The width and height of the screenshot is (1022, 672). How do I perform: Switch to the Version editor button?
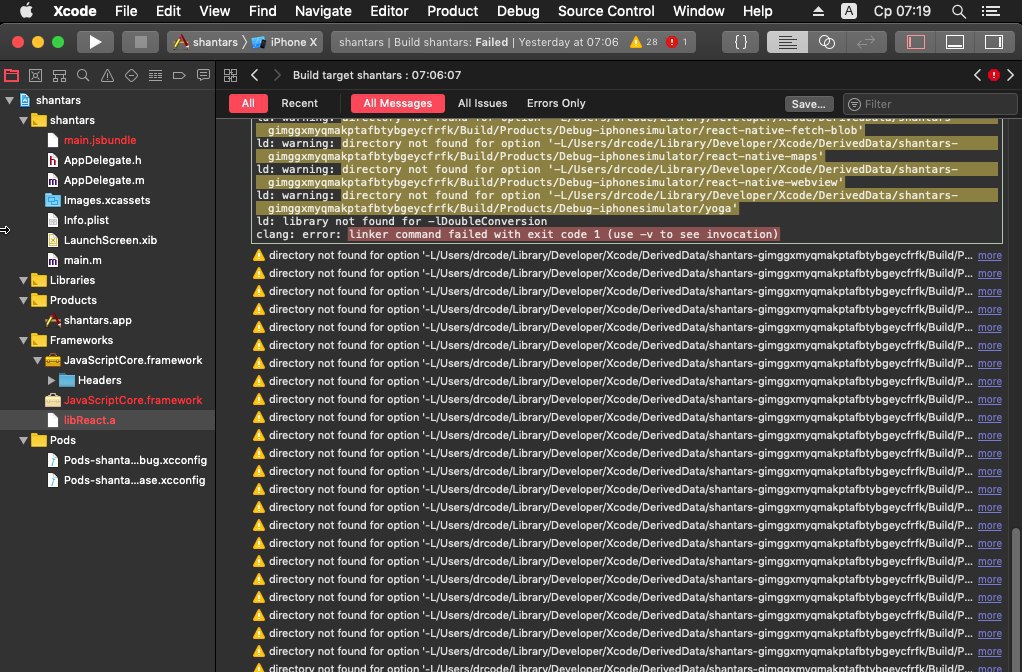(x=866, y=42)
